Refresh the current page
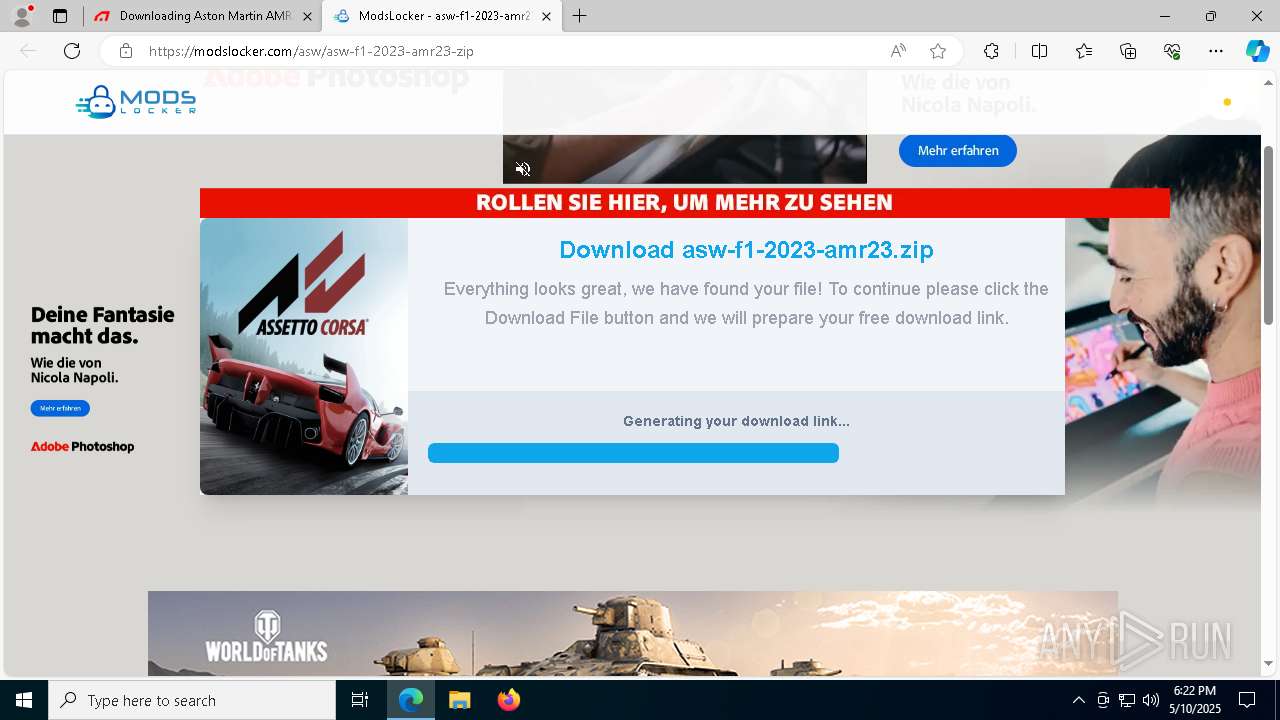Screen dimensions: 1280x720 point(72,51)
